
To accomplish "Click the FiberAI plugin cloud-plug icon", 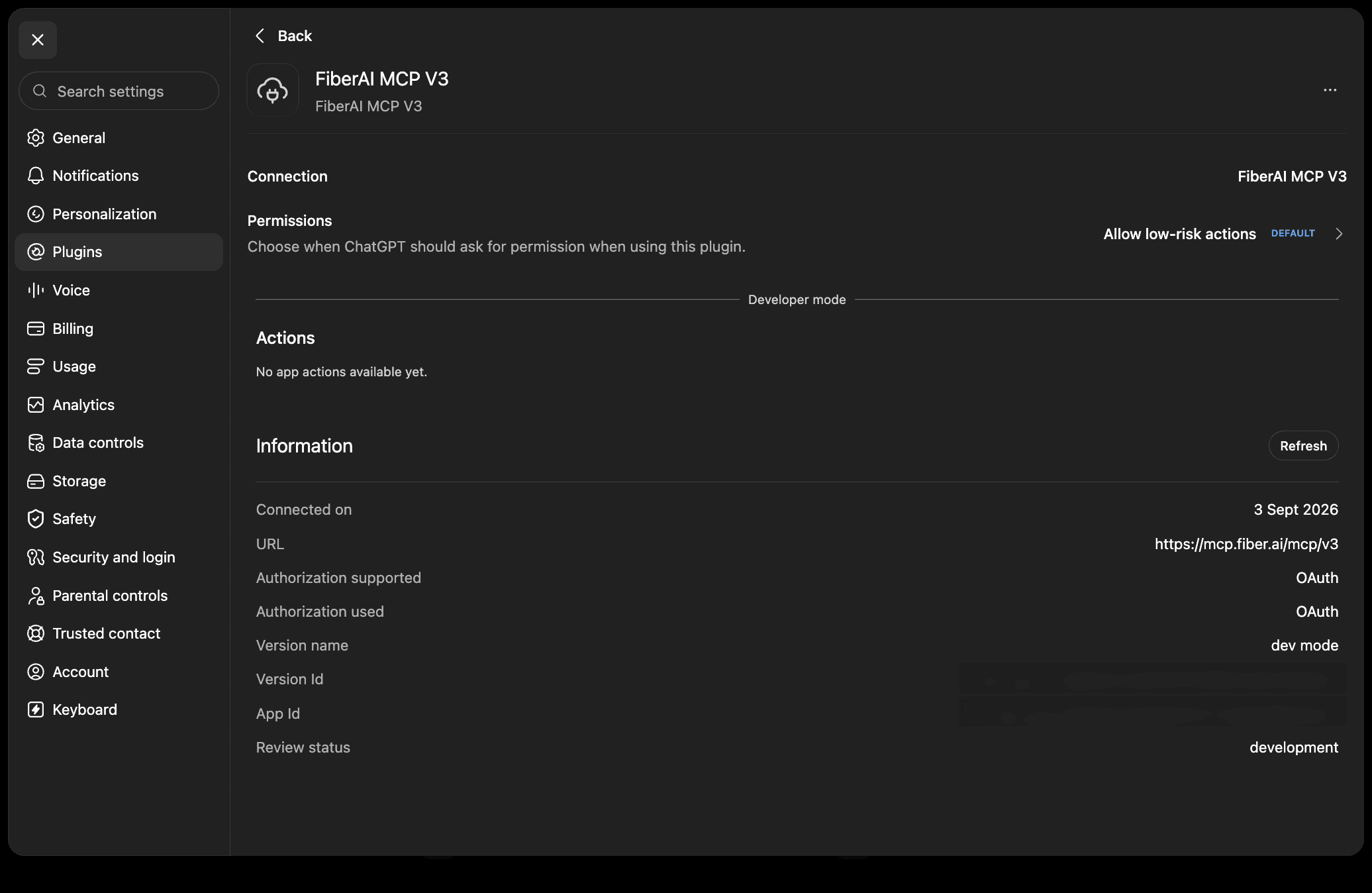I will click(x=273, y=90).
